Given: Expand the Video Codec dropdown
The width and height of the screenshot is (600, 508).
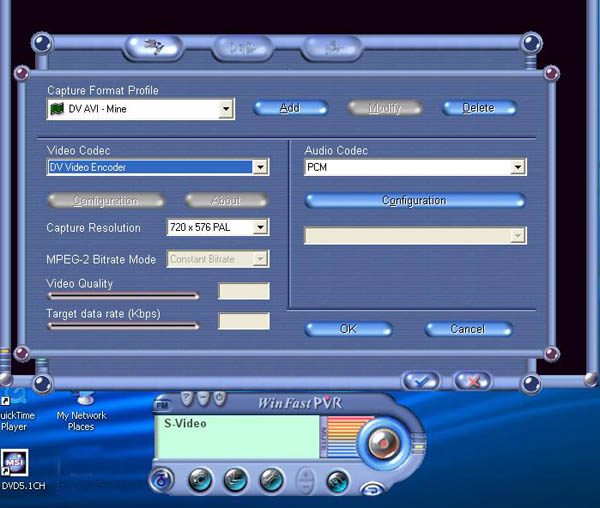Looking at the screenshot, I should pos(260,167).
